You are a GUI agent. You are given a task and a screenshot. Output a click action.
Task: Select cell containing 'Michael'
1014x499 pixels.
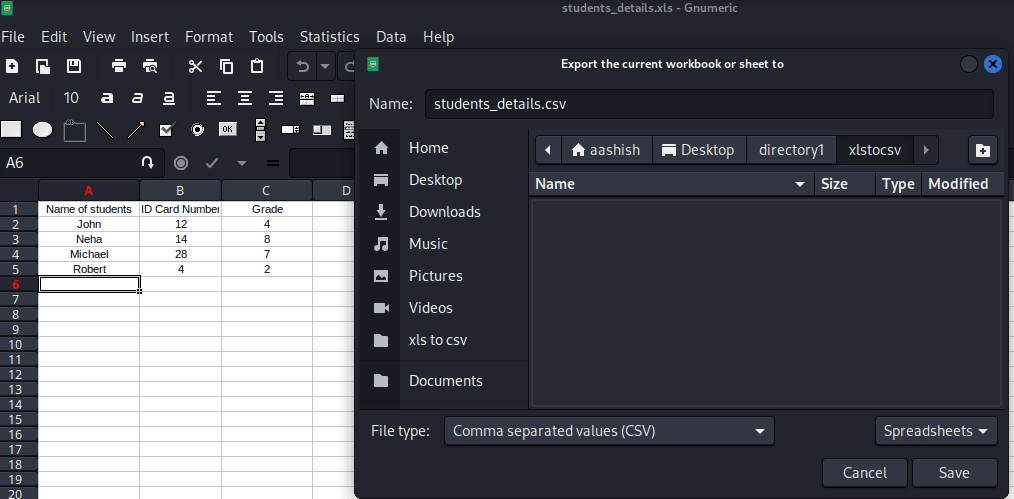[x=89, y=254]
